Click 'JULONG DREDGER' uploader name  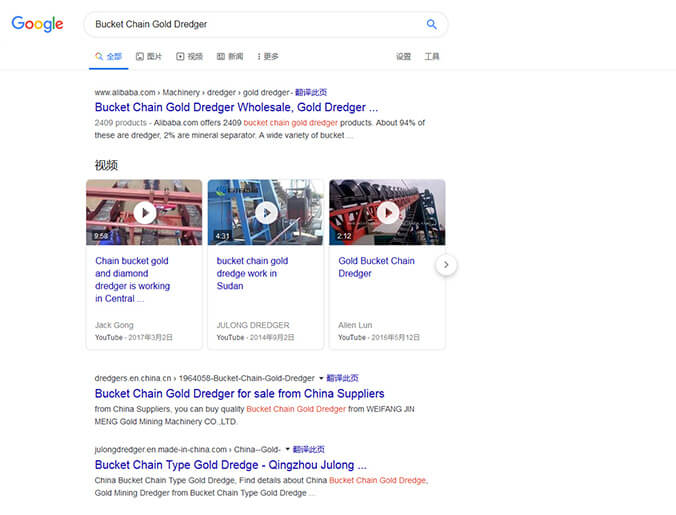(x=253, y=325)
